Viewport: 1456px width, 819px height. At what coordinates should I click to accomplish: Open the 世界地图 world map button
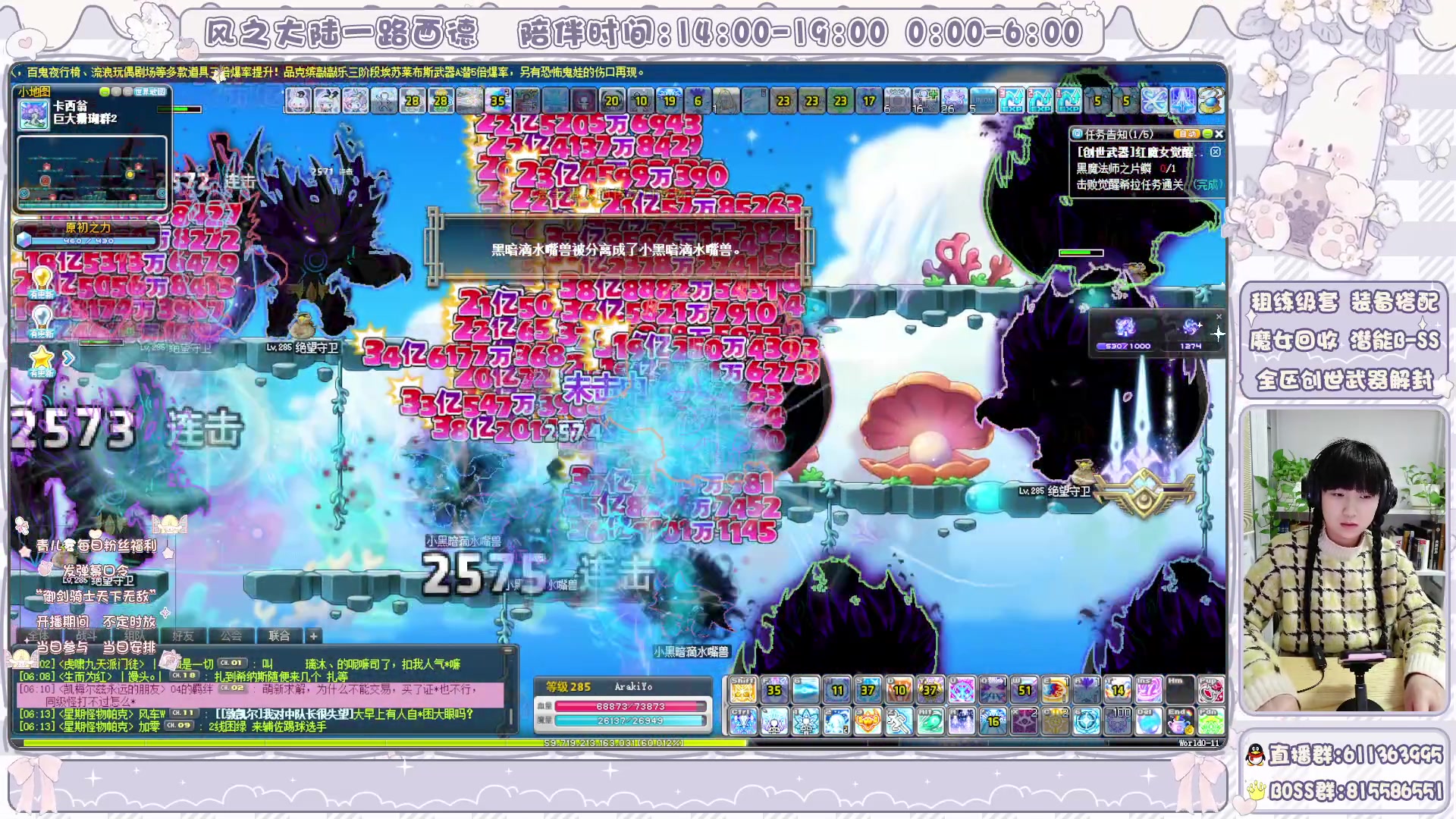[150, 92]
